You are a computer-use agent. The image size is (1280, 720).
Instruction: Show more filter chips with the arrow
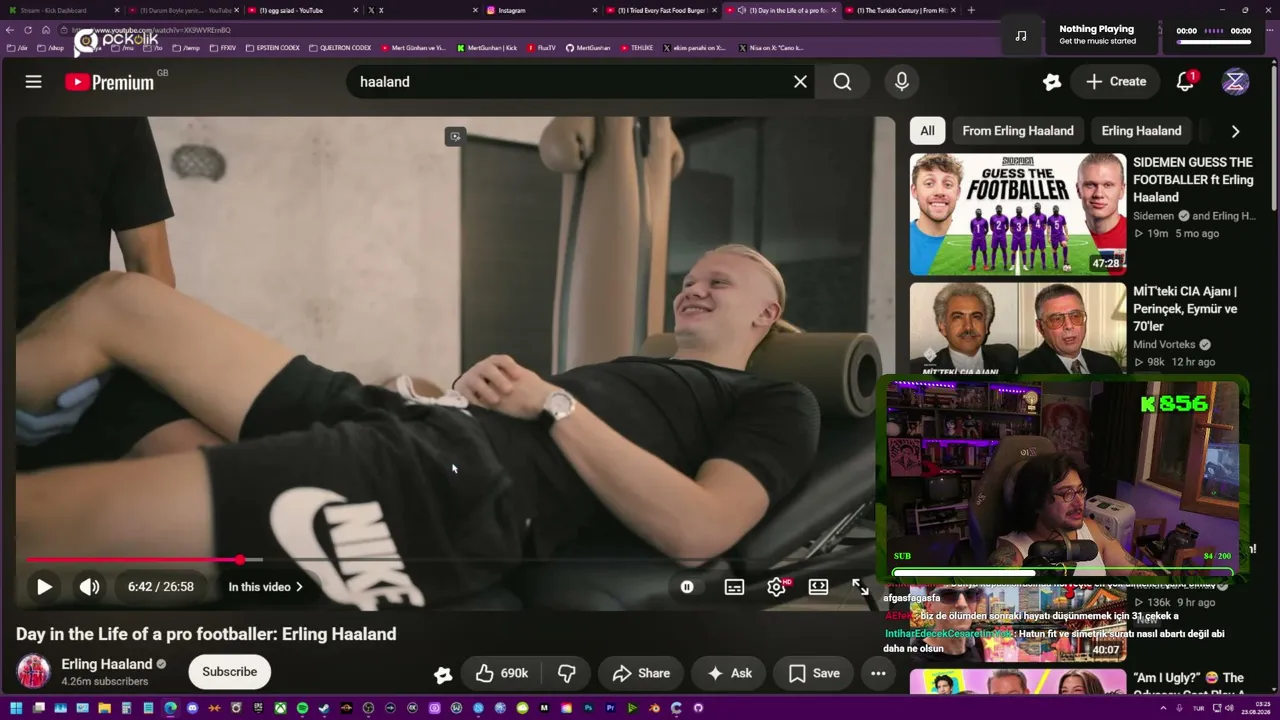point(1235,131)
